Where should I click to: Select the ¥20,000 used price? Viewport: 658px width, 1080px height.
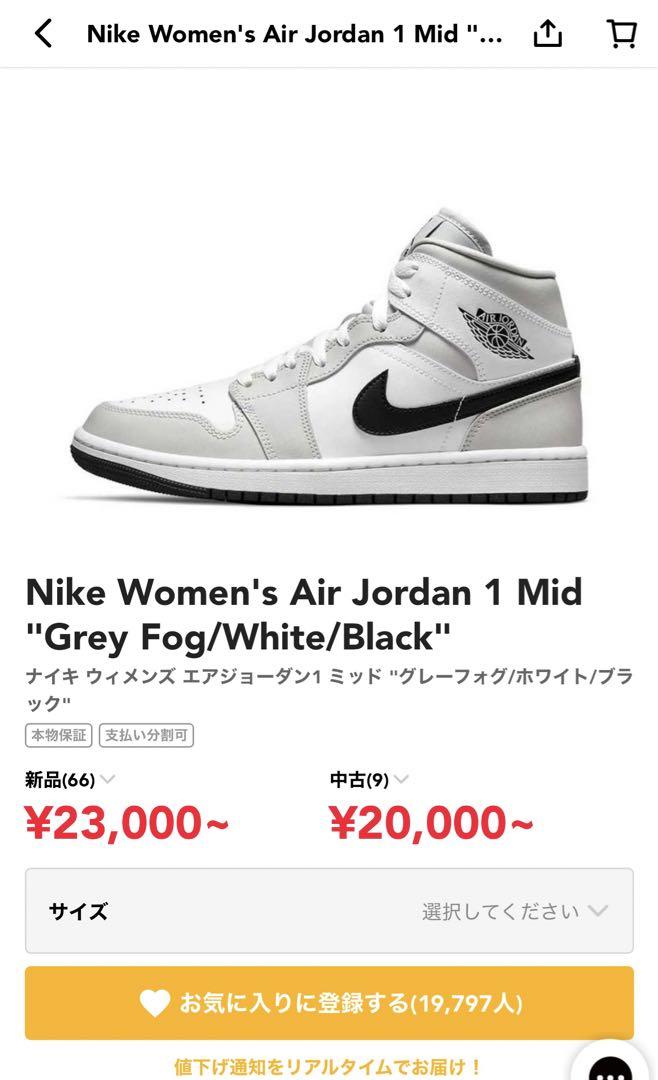[431, 823]
